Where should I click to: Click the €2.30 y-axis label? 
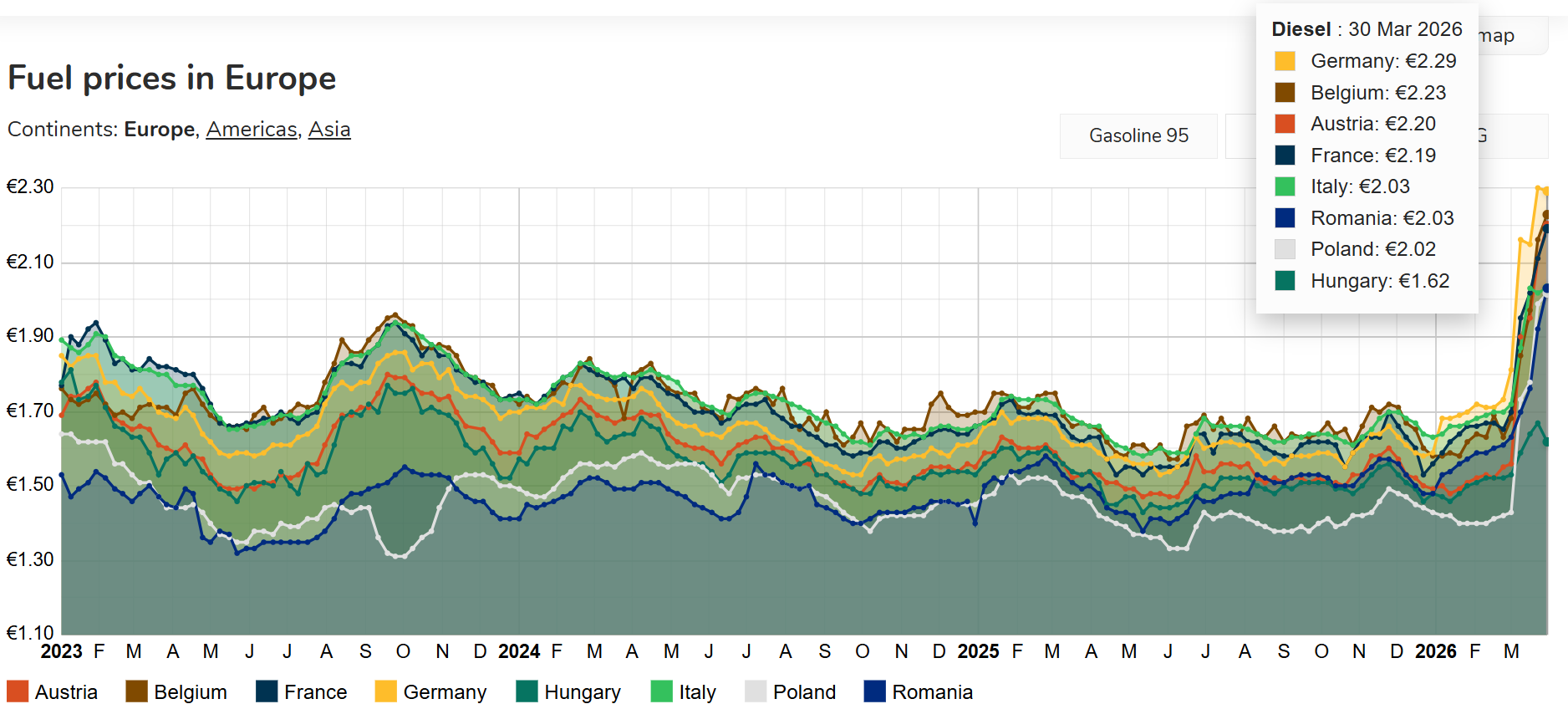[30, 186]
